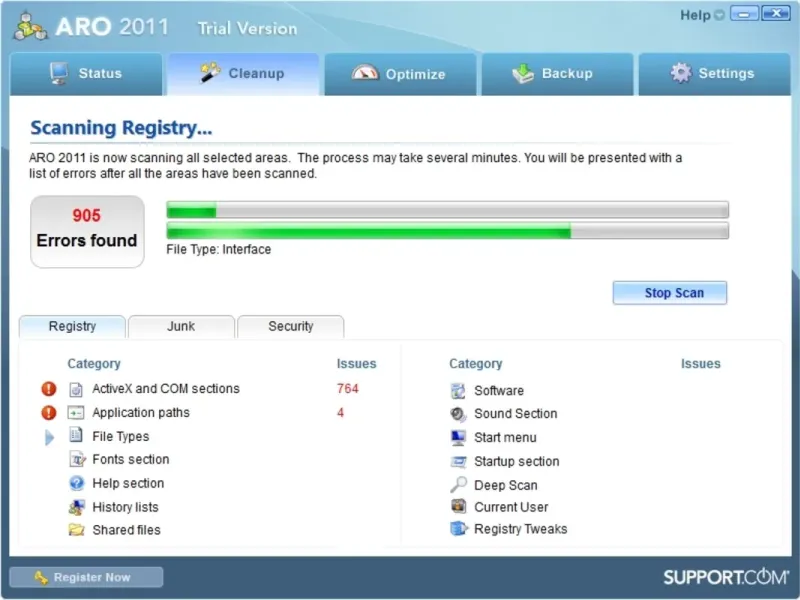Click the File Type scan progress bar
This screenshot has height=600, width=800.
[447, 231]
